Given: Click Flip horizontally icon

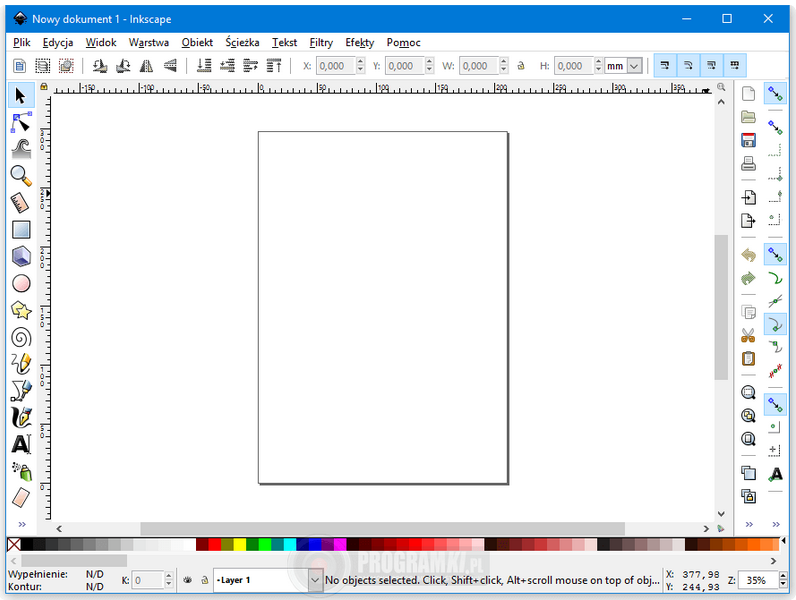Looking at the screenshot, I should tap(147, 65).
